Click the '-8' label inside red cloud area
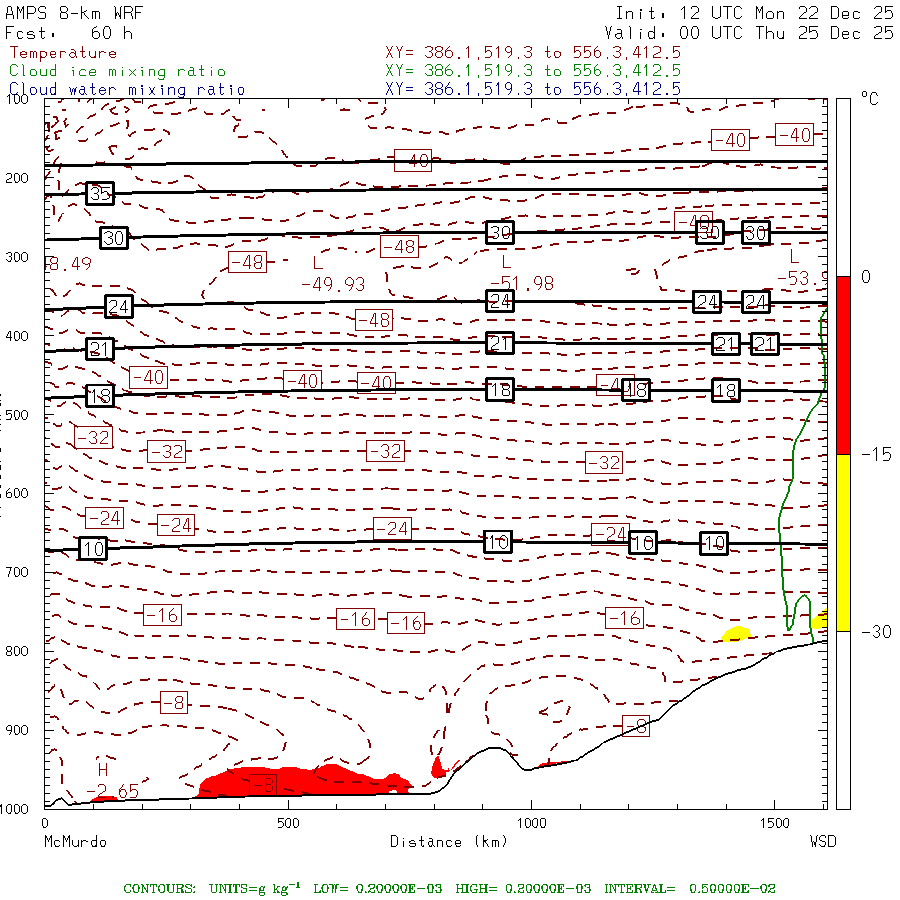Screen dimensions: 900x900 click(263, 785)
